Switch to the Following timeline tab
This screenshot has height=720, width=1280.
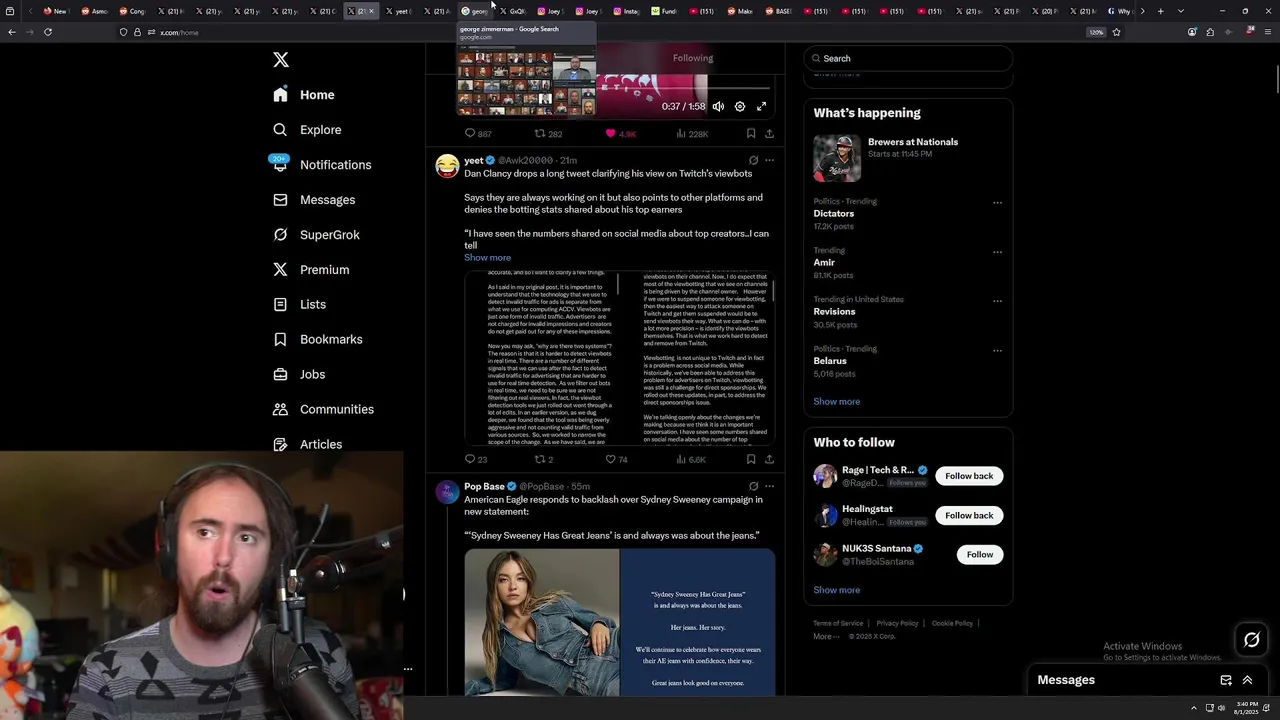pyautogui.click(x=693, y=58)
